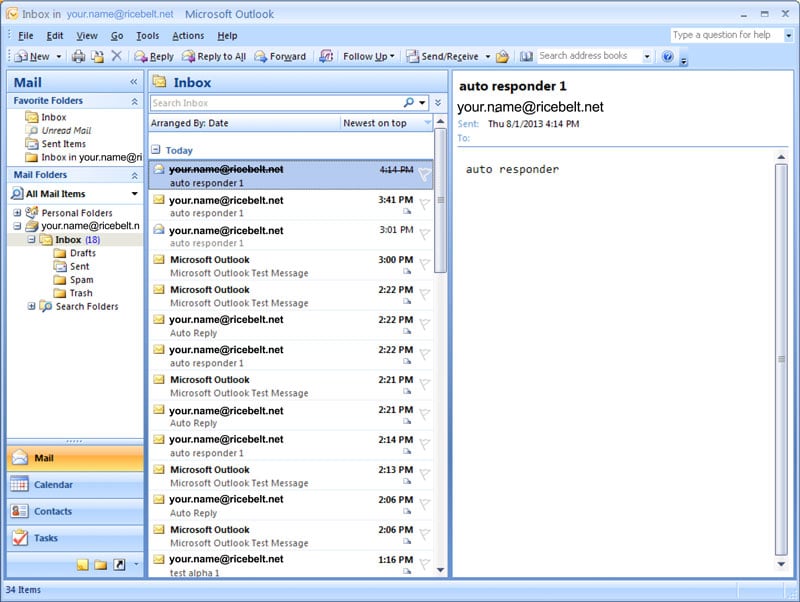Click the Search Inbox field
The height and width of the screenshot is (602, 800).
click(276, 103)
